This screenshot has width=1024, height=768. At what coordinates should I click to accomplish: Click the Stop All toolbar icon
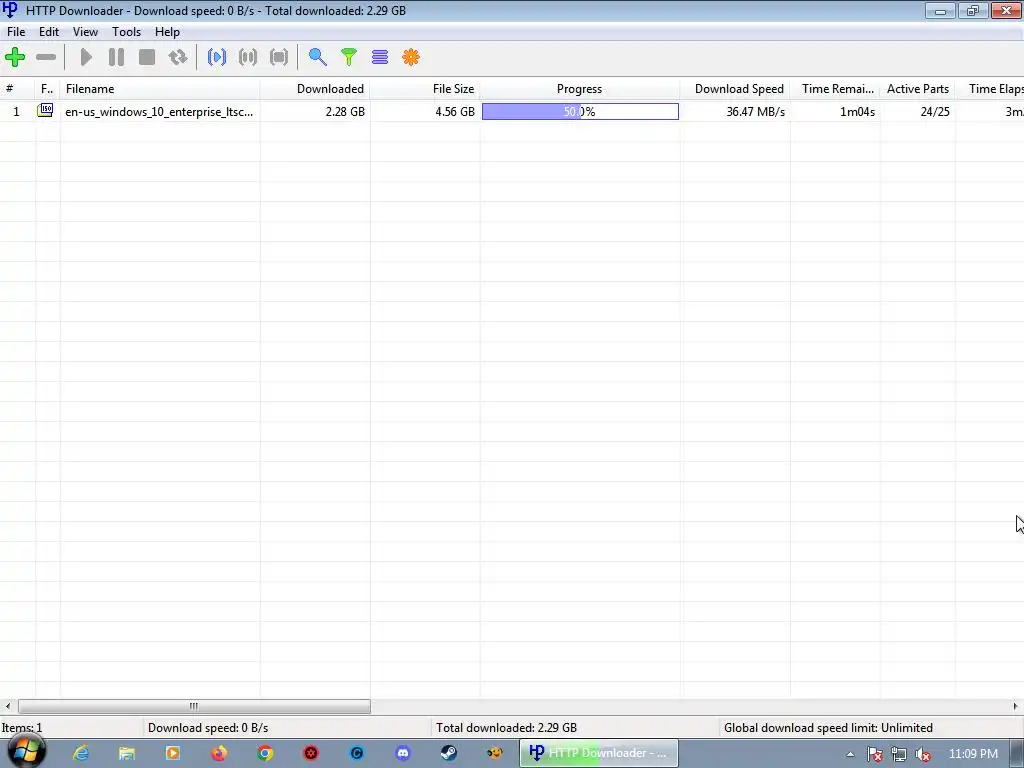(279, 57)
